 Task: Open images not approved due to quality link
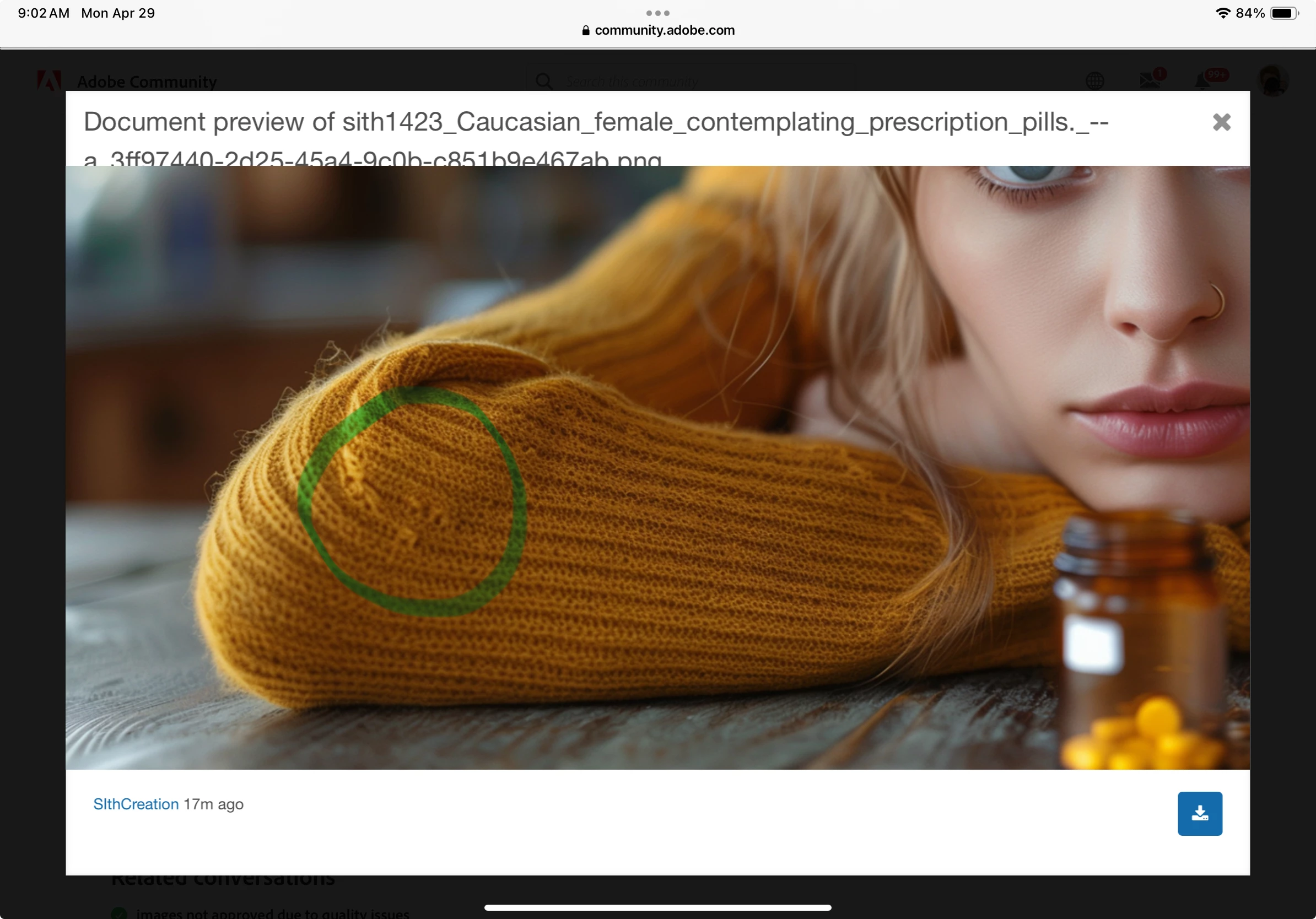tap(272, 913)
